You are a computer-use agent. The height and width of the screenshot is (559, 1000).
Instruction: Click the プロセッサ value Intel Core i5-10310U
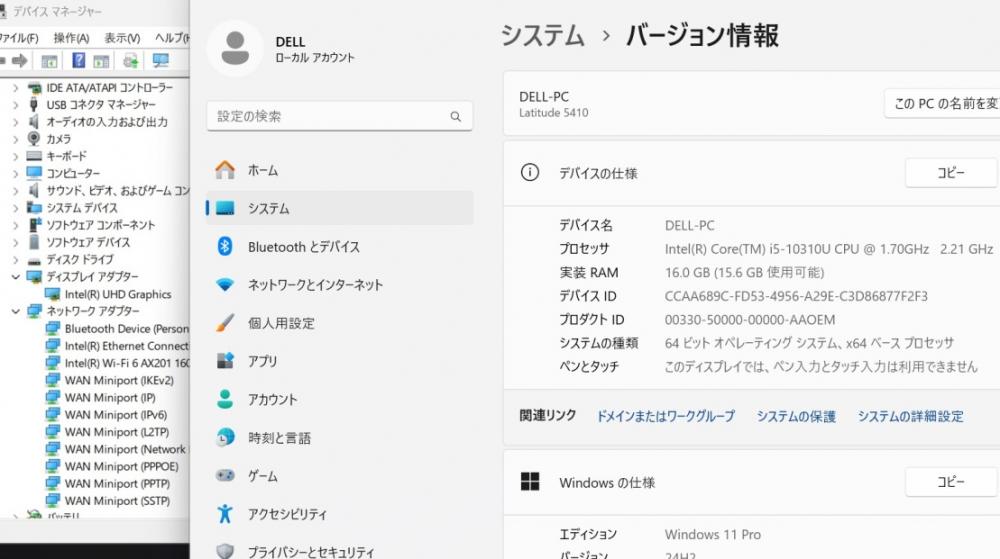(828, 249)
